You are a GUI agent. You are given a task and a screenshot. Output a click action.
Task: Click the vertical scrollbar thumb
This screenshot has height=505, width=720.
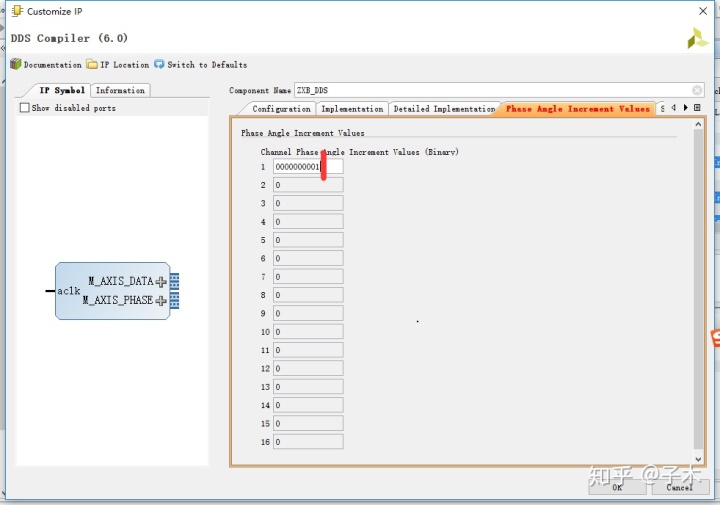[x=698, y=289]
